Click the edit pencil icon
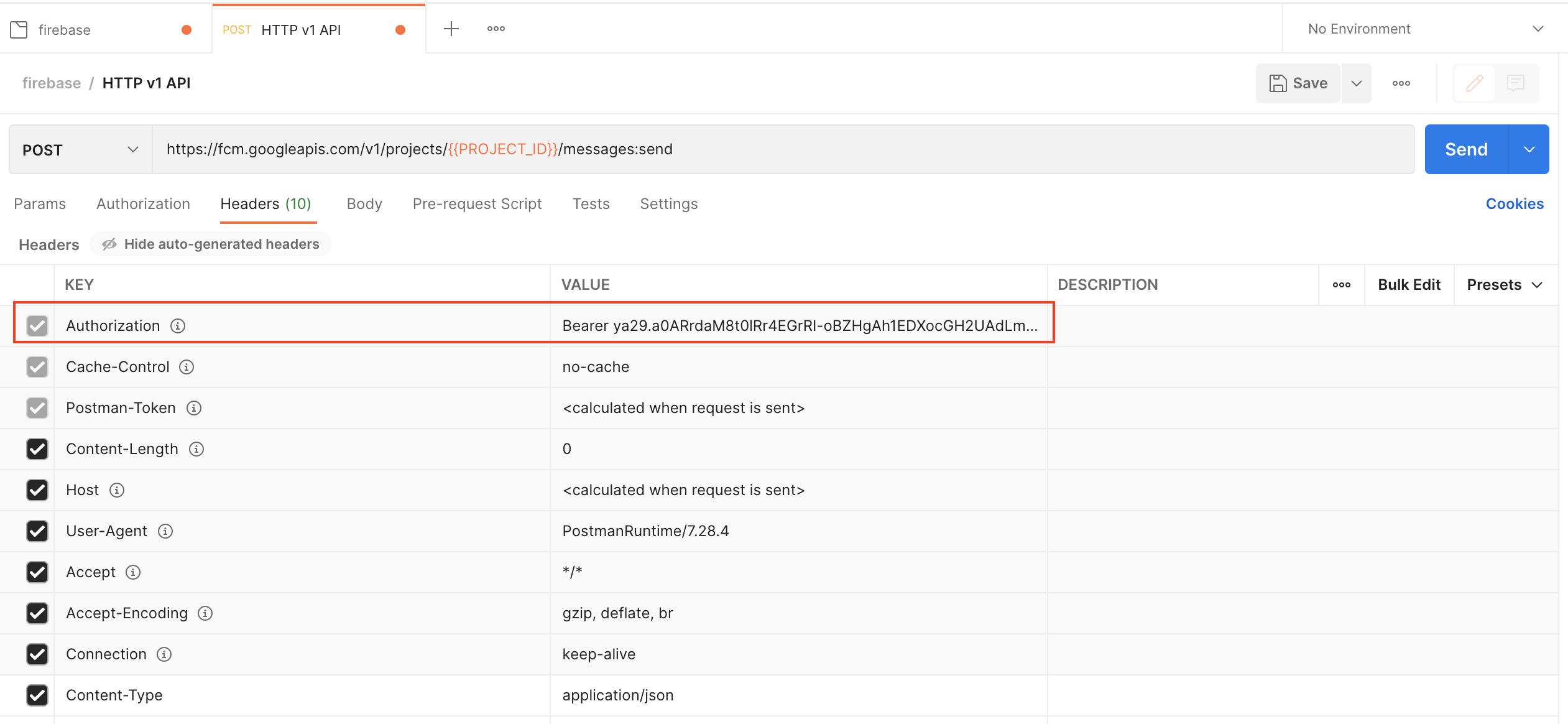 tap(1474, 83)
